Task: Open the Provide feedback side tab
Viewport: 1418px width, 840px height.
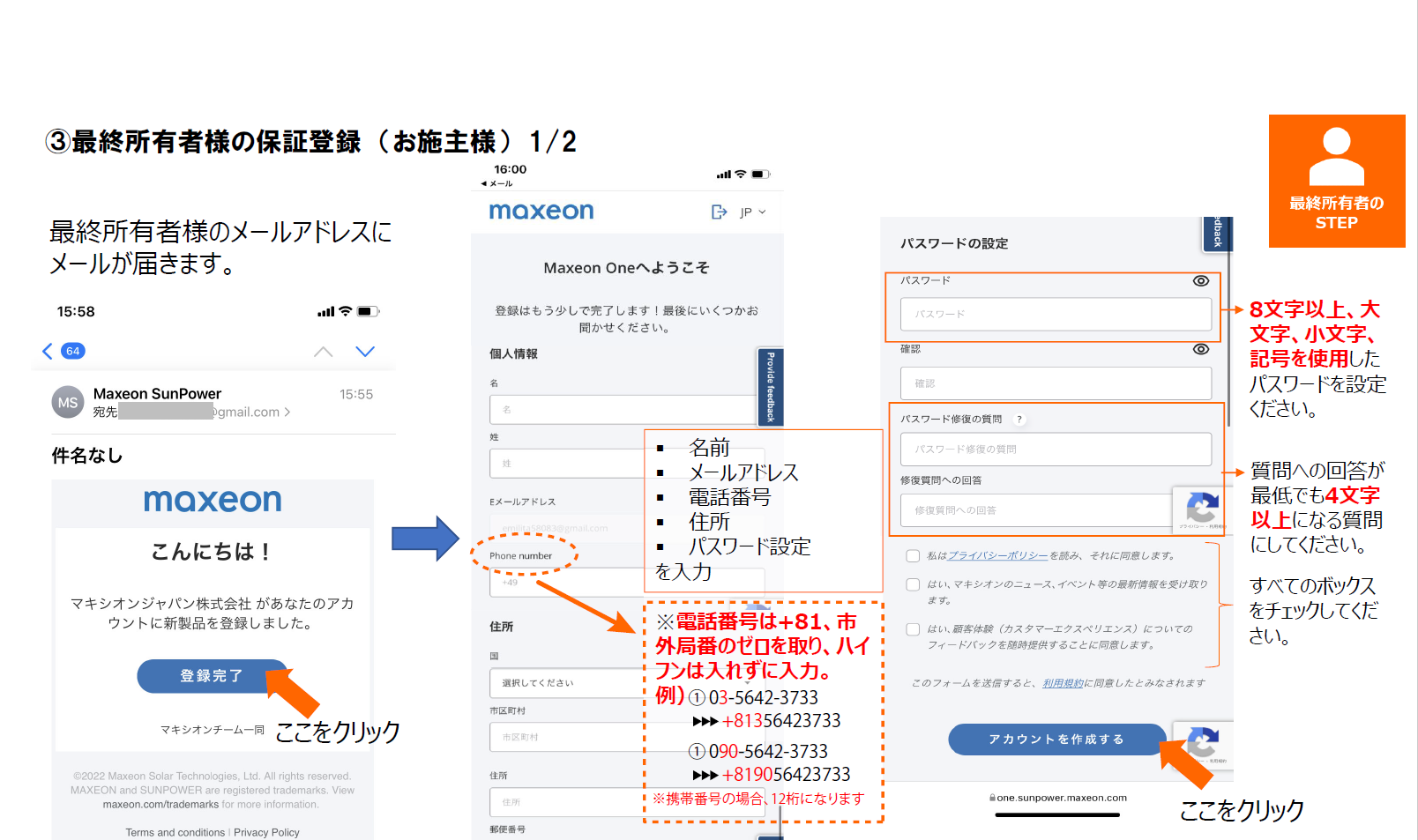Action: [x=770, y=387]
